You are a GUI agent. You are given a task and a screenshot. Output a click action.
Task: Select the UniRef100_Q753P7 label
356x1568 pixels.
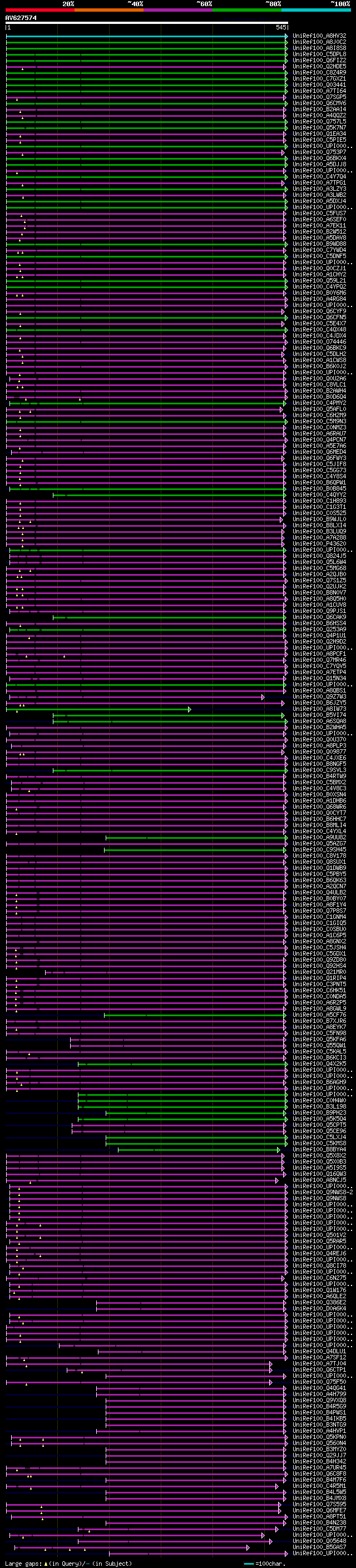click(x=319, y=152)
